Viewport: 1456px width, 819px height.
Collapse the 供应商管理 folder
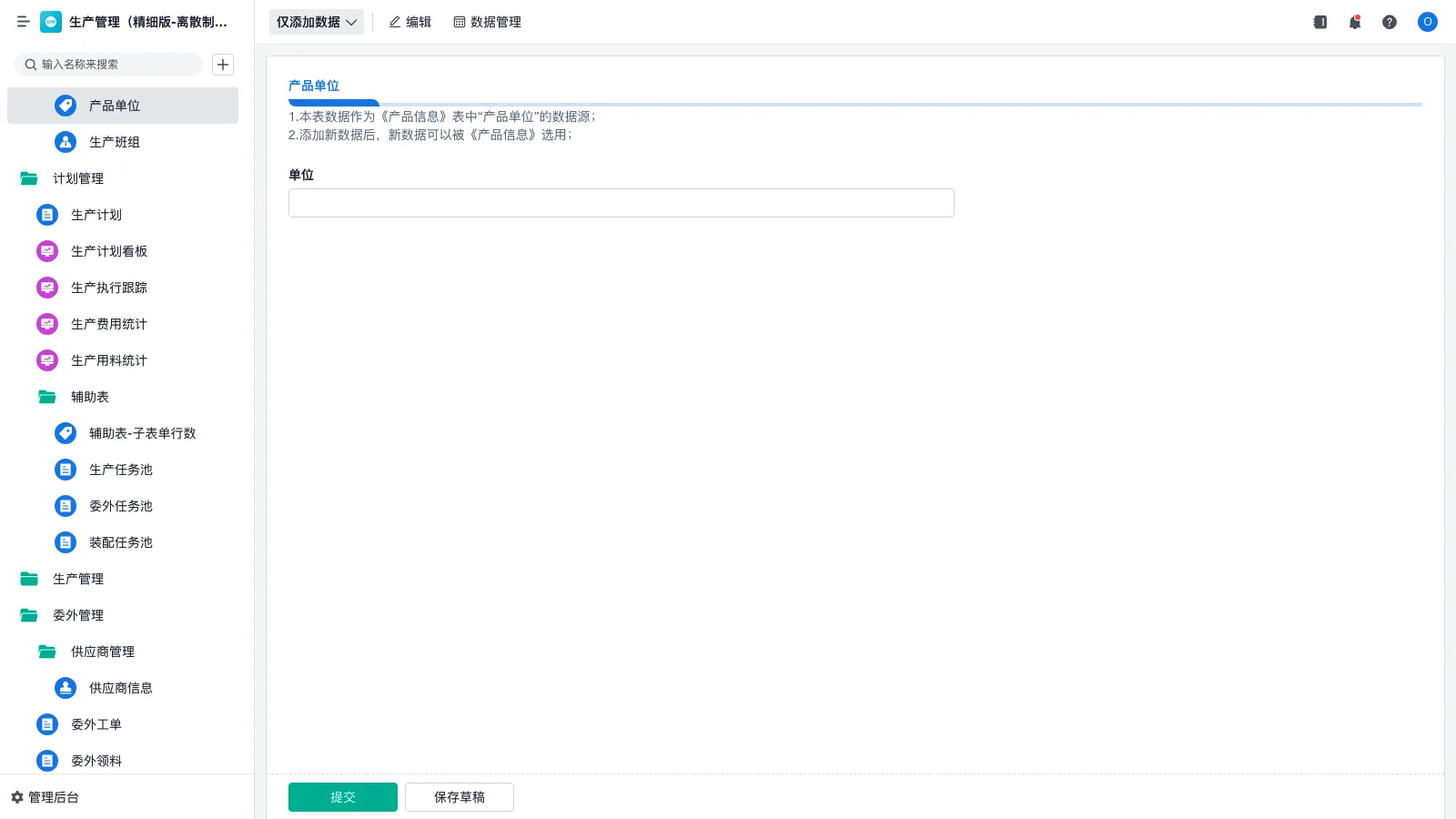tap(103, 652)
